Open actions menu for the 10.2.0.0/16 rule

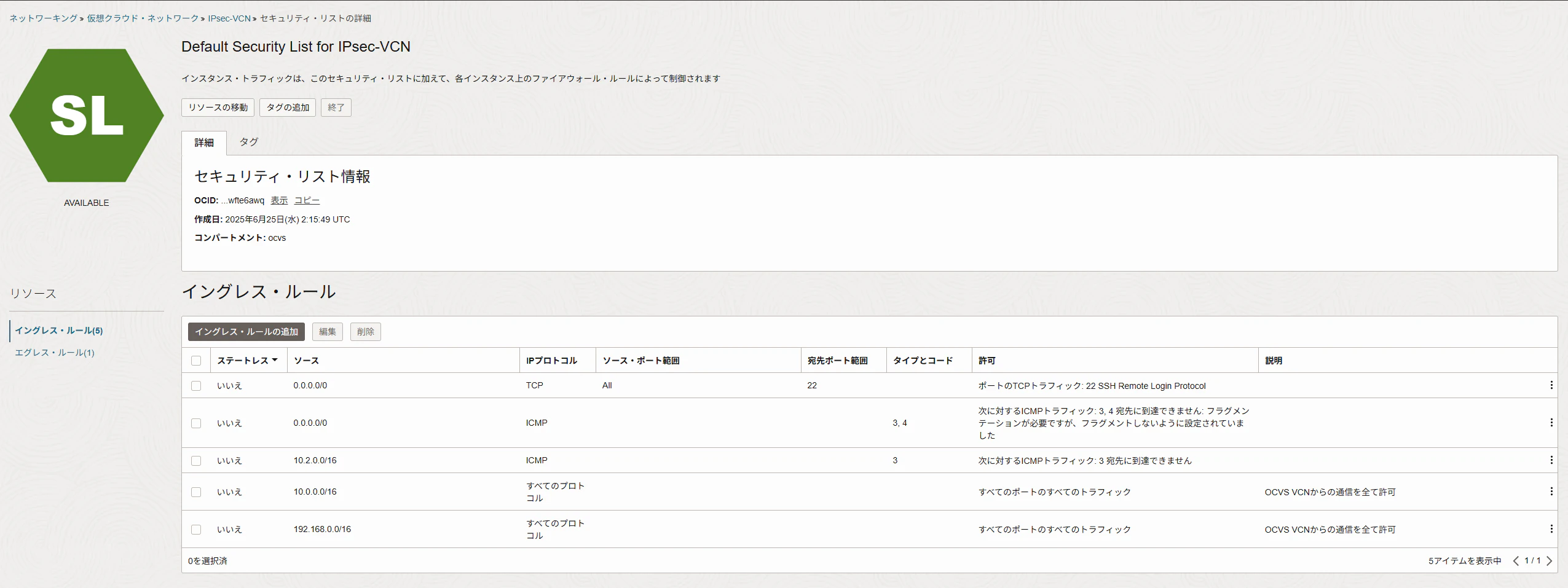(1551, 460)
